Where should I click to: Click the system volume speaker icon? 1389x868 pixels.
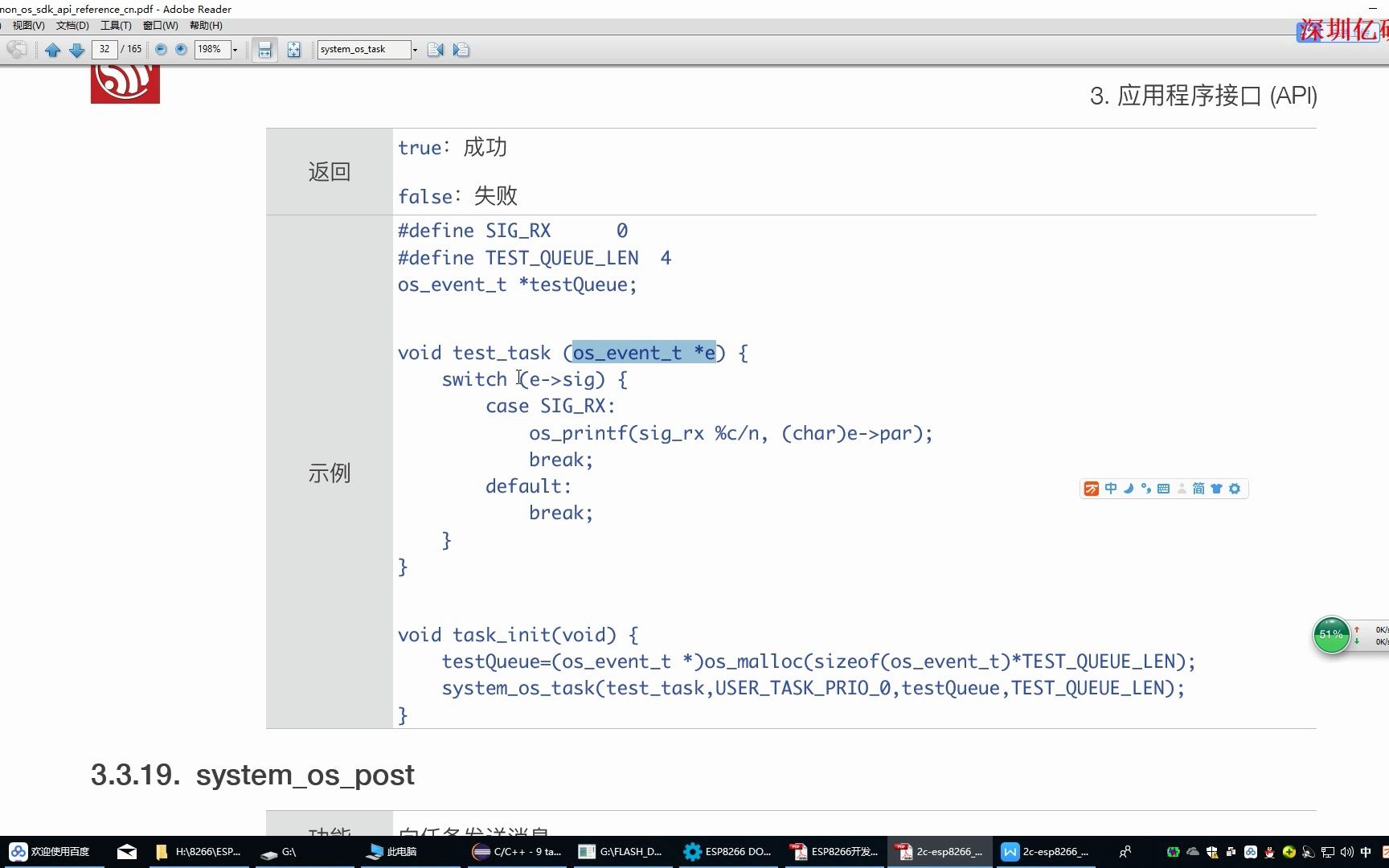[x=1346, y=851]
